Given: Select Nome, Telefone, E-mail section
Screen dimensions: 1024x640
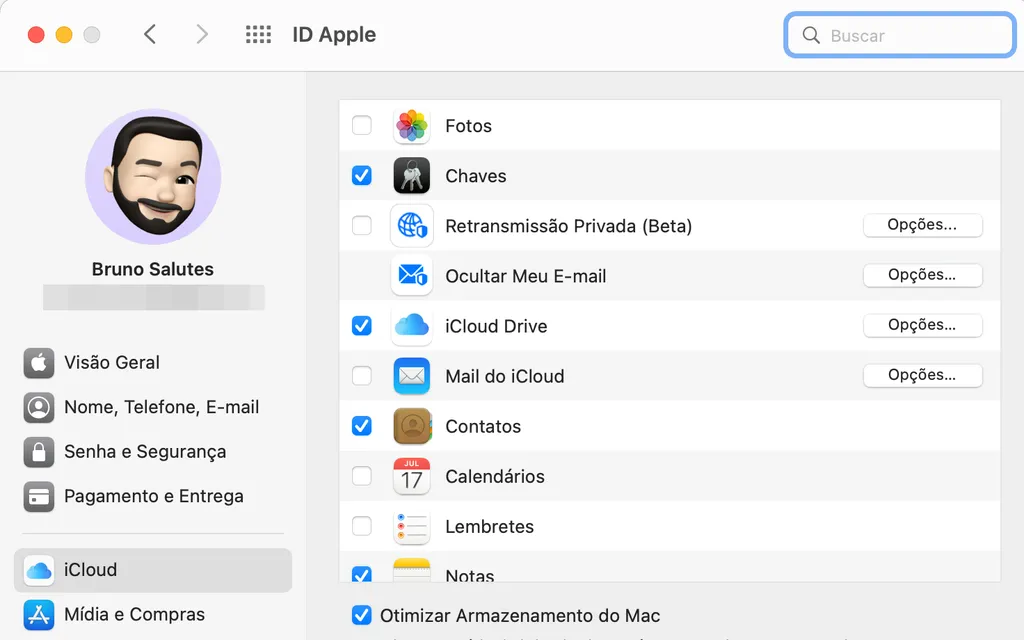Looking at the screenshot, I should [x=153, y=407].
